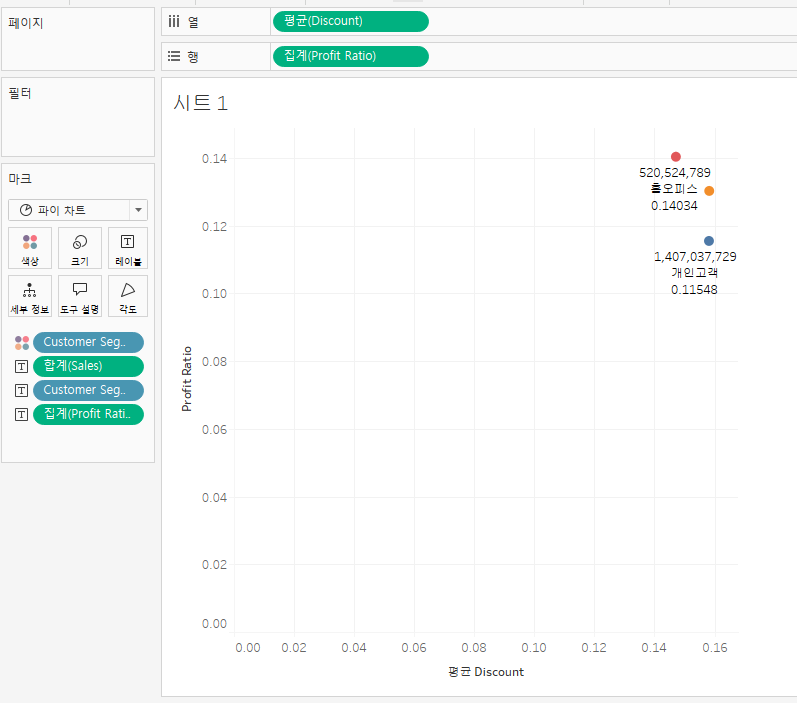Click the blue data point mark

709,240
